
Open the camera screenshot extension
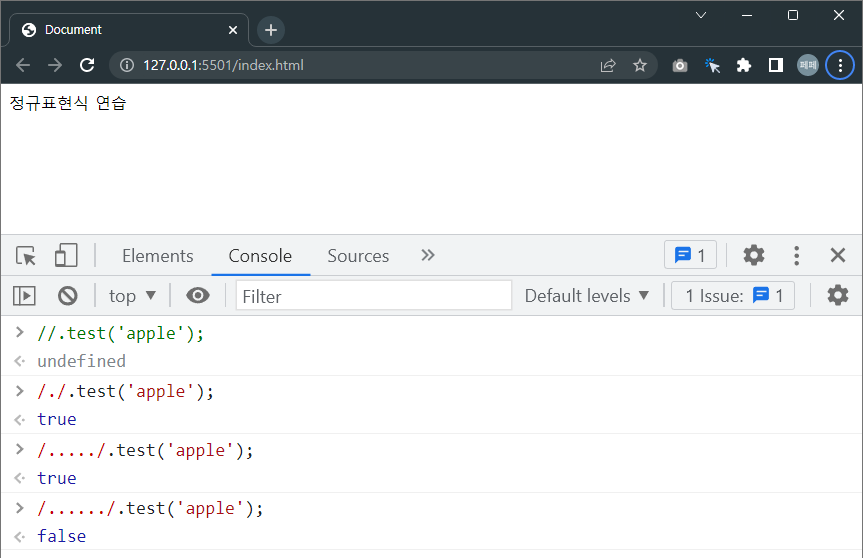[x=680, y=65]
